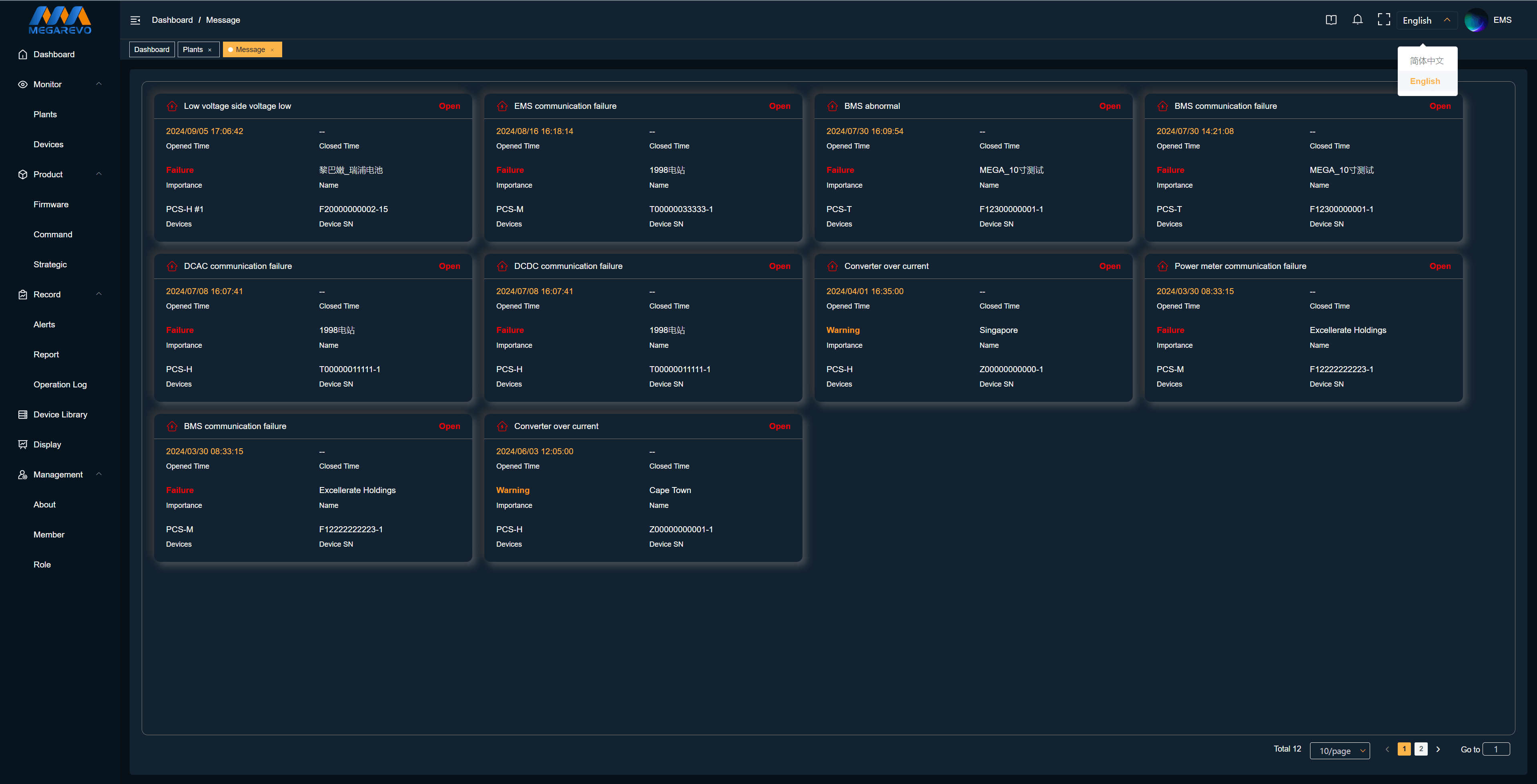This screenshot has width=1537, height=784.
Task: Click the Dashboard home icon in sidebar
Action: click(23, 54)
